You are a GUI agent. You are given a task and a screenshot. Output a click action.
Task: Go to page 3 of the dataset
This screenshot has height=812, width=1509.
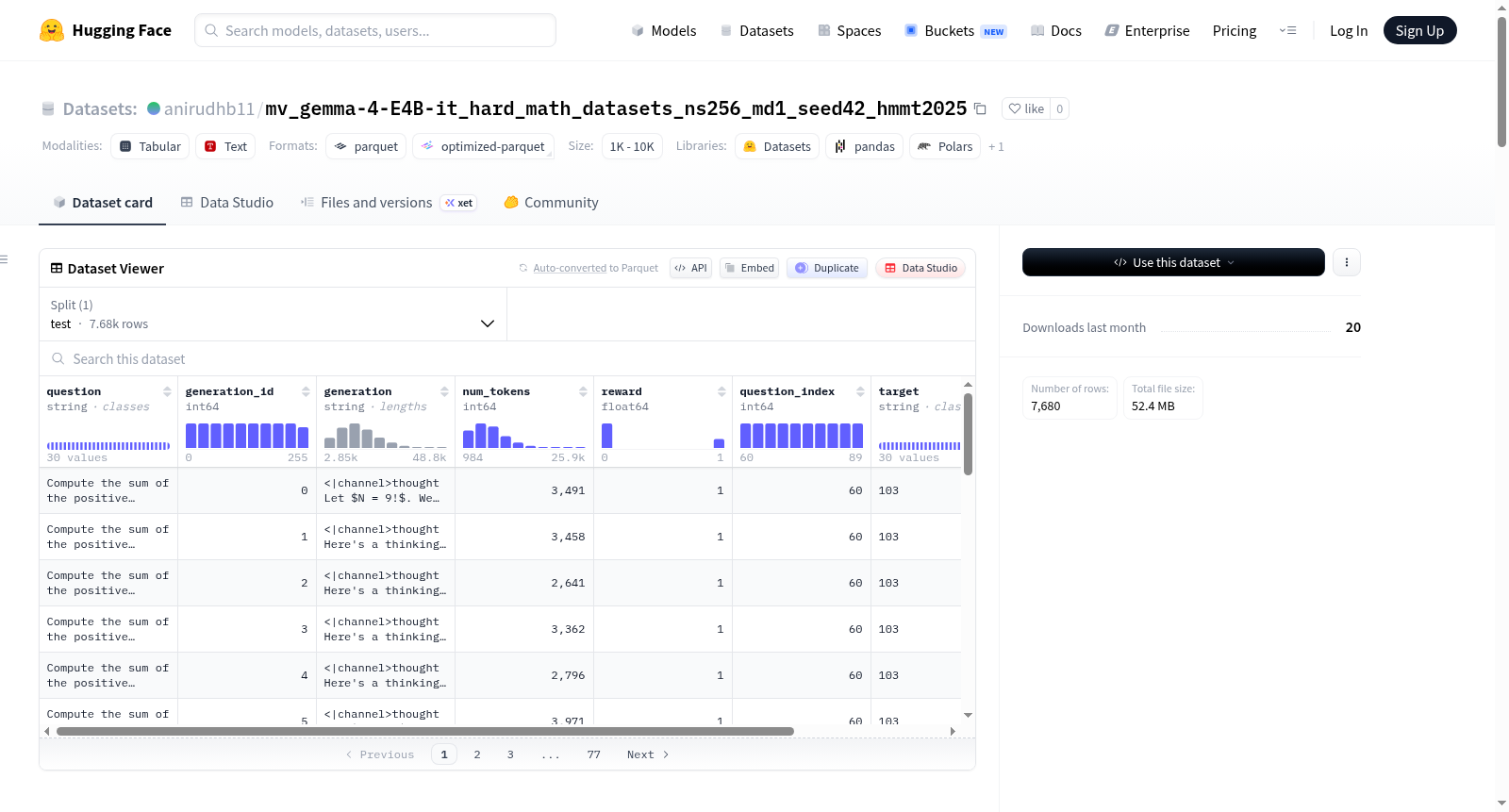tap(510, 754)
